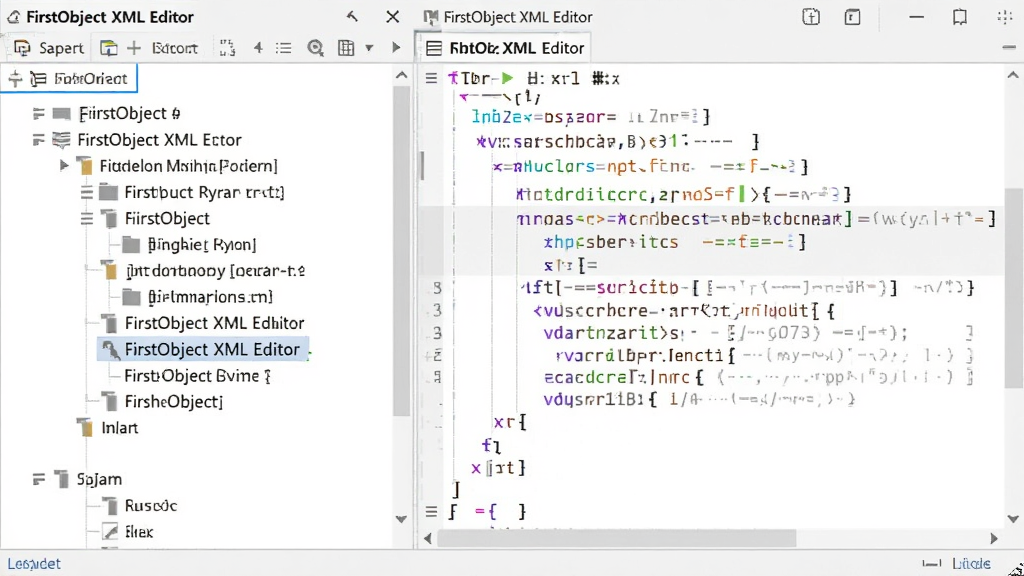Select highlighted FirstObject XML Editor tree item

click(203, 349)
